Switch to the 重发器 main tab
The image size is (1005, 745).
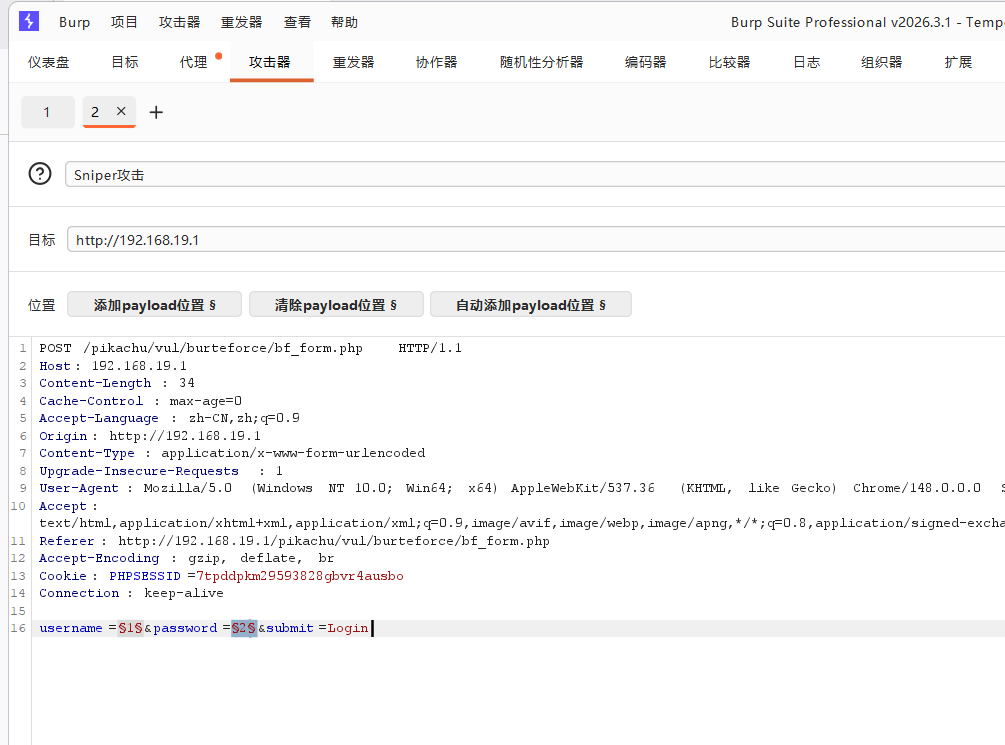click(353, 62)
